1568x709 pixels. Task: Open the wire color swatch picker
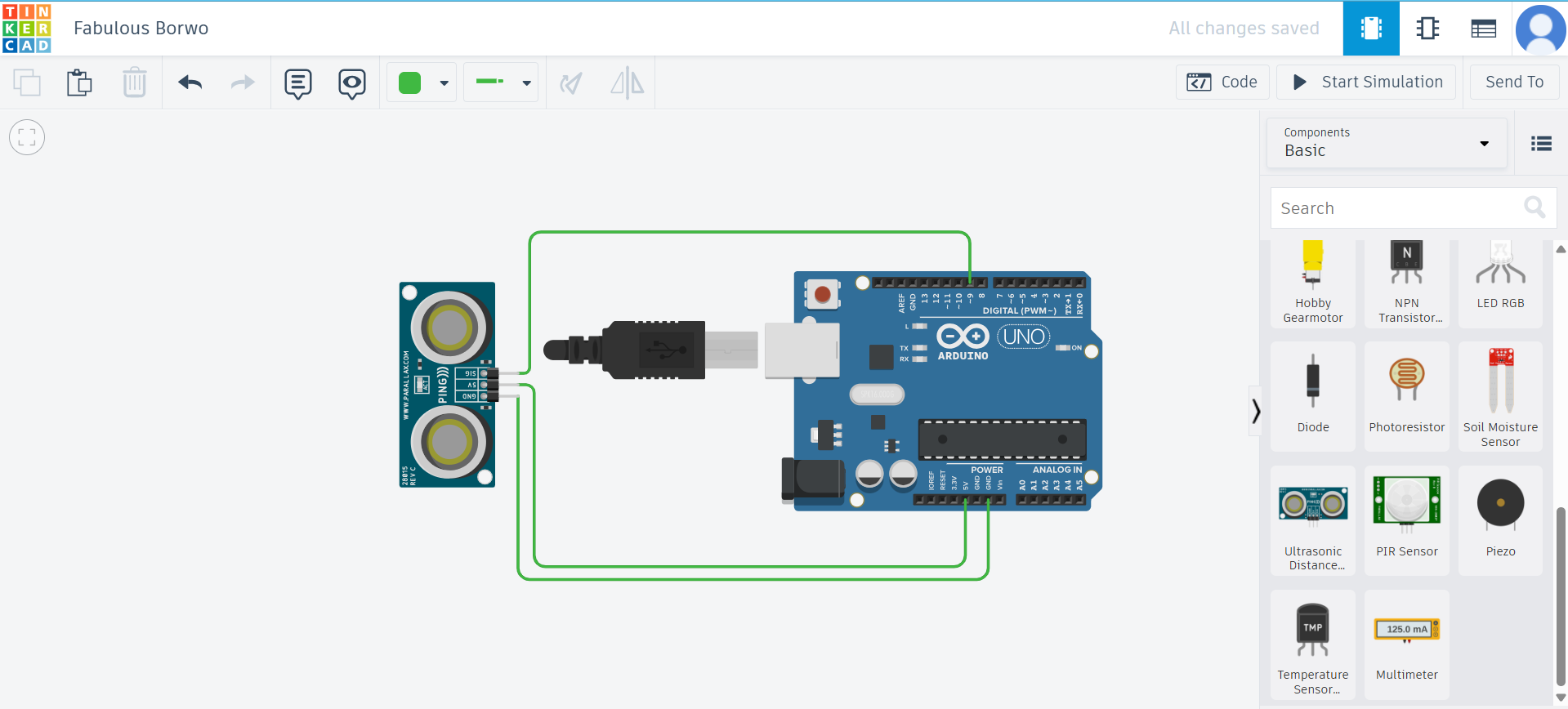(x=410, y=82)
